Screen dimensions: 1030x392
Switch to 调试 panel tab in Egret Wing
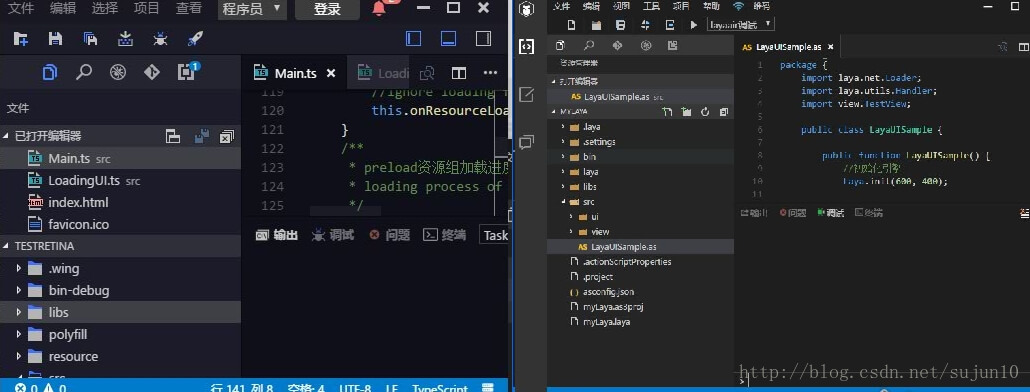pos(333,235)
